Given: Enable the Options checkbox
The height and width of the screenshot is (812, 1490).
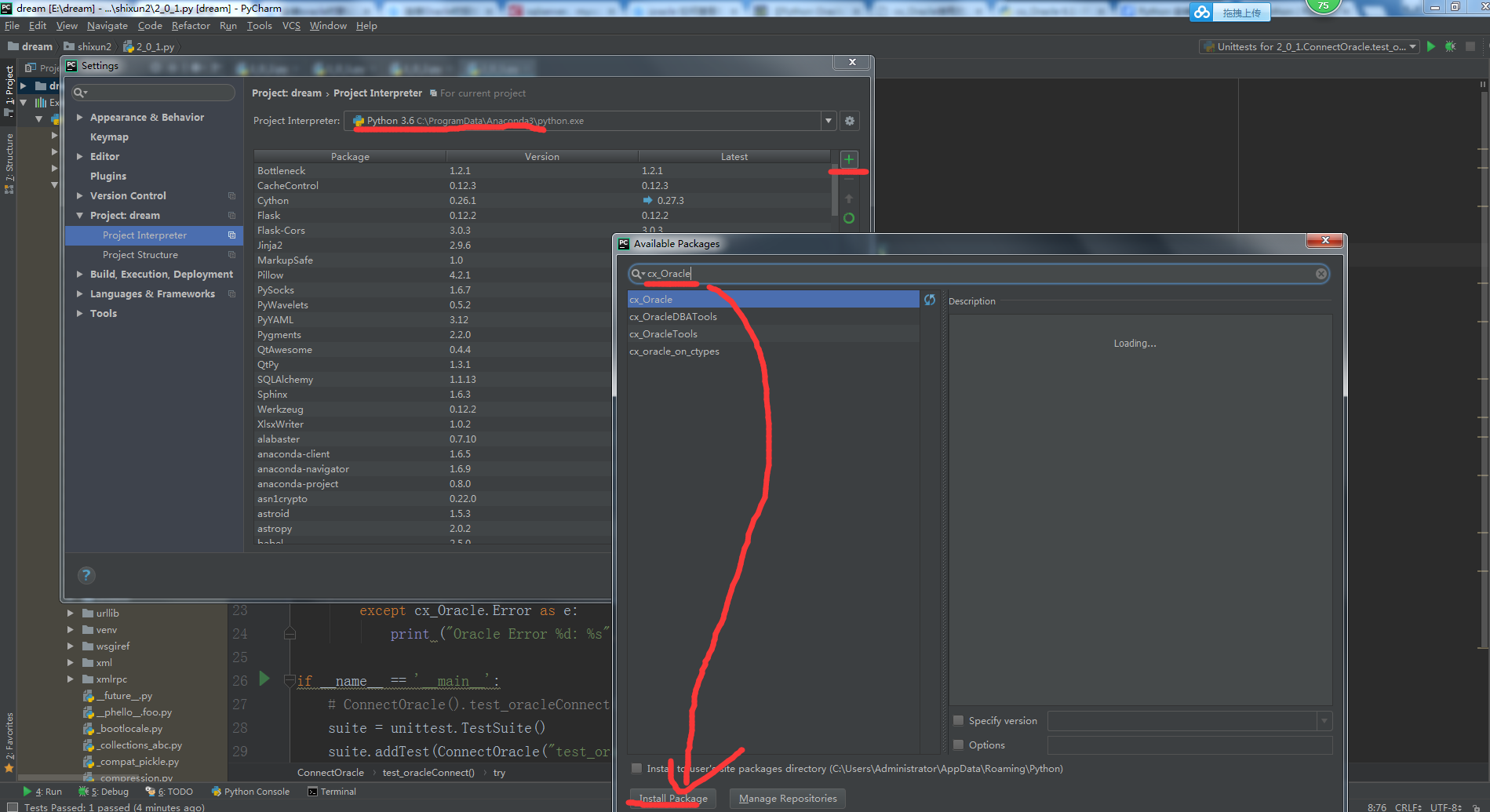Looking at the screenshot, I should [x=958, y=745].
